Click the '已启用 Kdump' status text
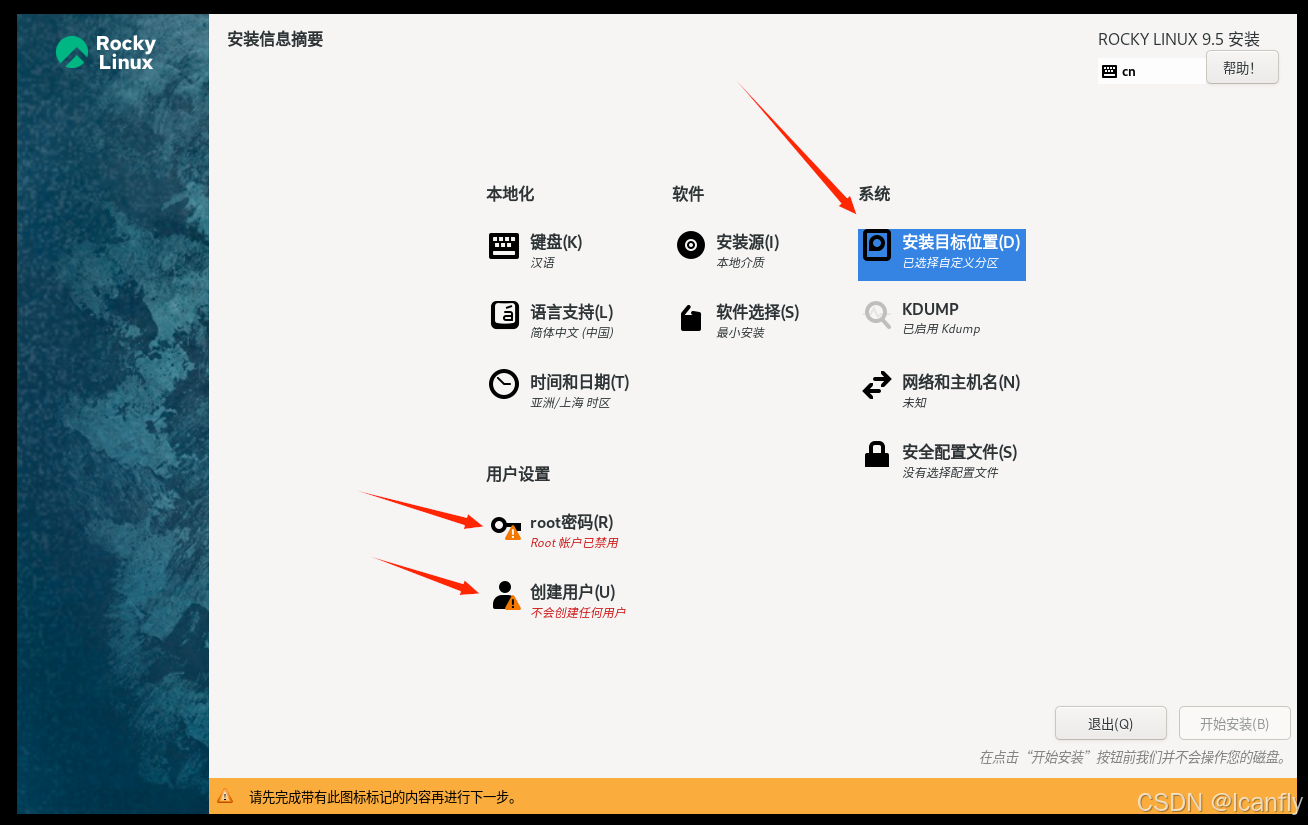The width and height of the screenshot is (1308, 825). pos(941,329)
